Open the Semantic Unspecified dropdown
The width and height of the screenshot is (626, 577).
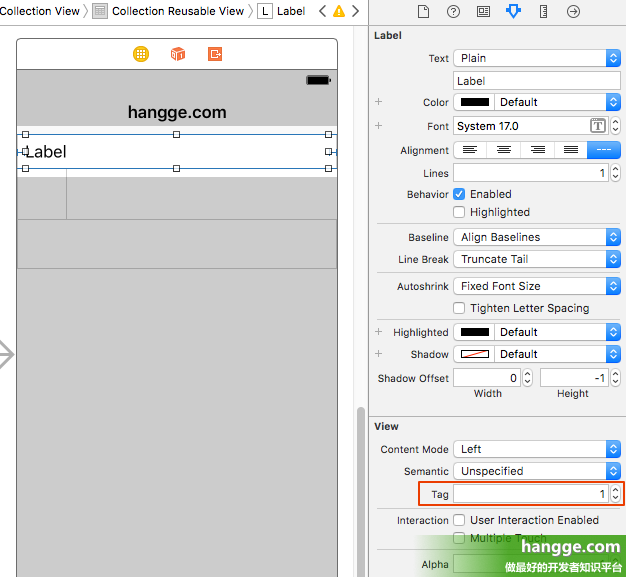click(537, 471)
